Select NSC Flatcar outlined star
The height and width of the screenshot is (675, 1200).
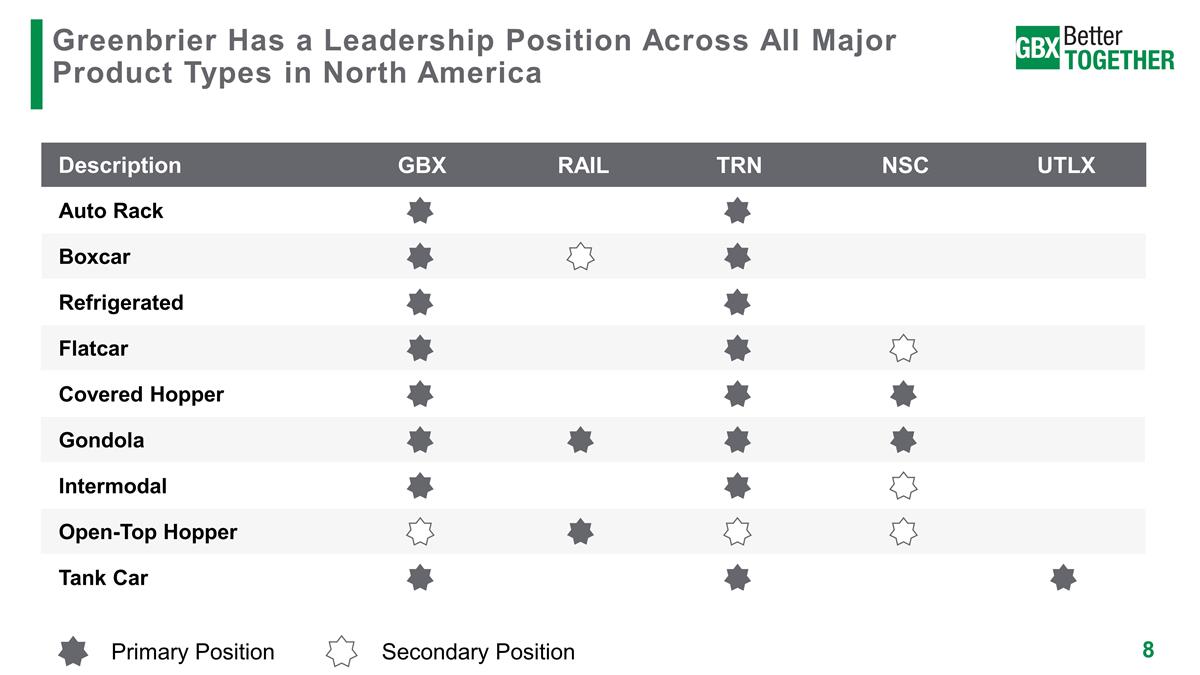903,349
